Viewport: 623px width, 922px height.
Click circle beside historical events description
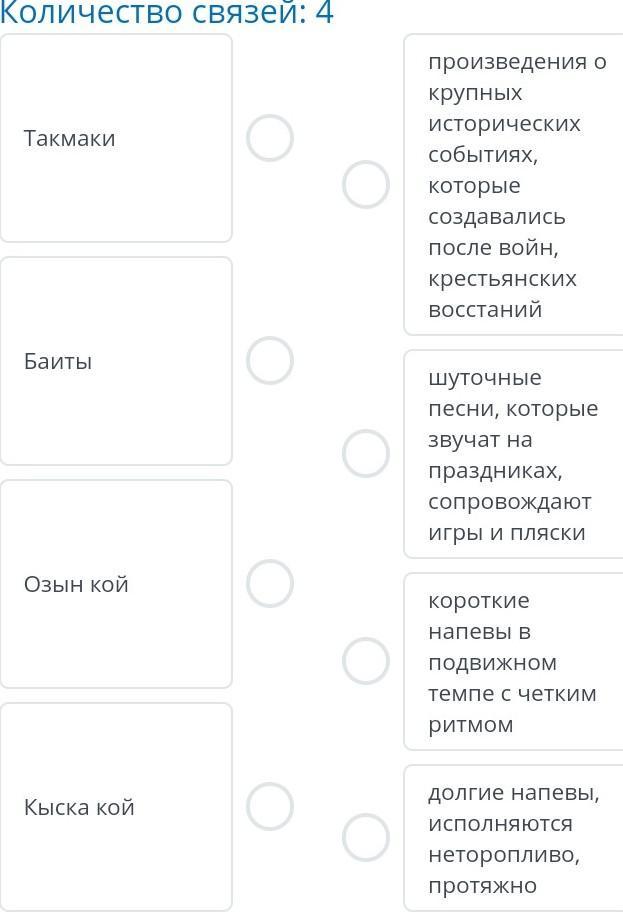pyautogui.click(x=366, y=185)
